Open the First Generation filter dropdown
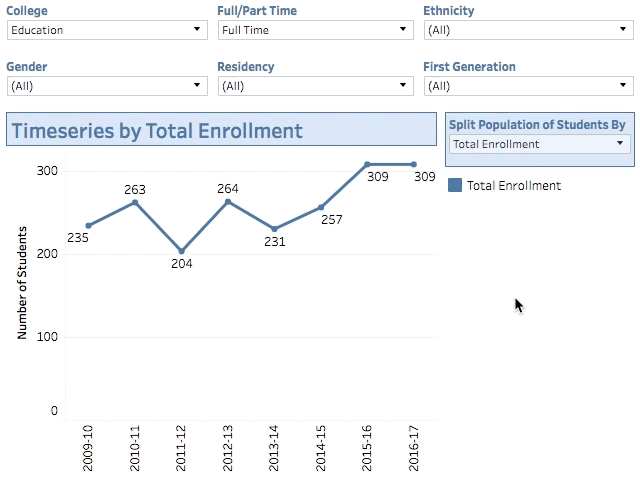 click(x=529, y=86)
